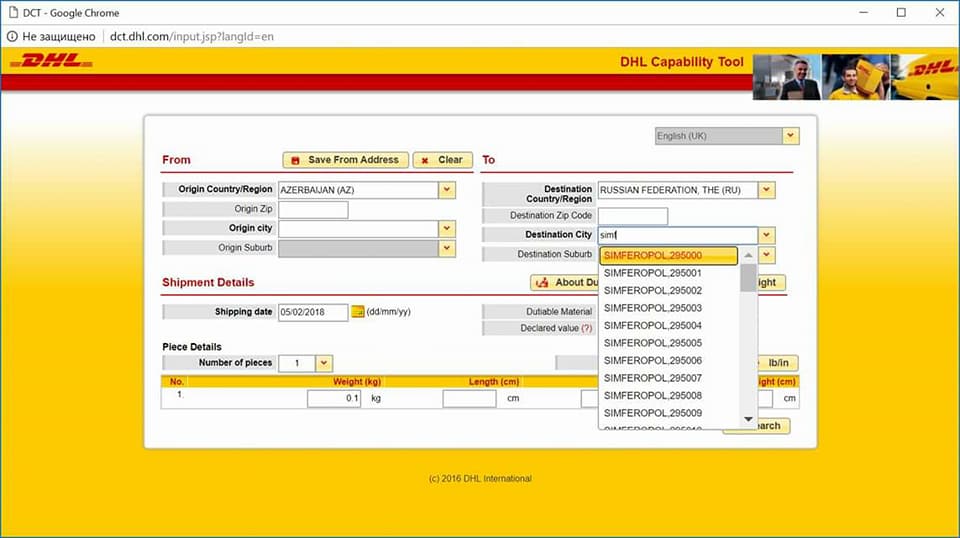Focus the Origin city input field
960x538 pixels.
tap(358, 228)
